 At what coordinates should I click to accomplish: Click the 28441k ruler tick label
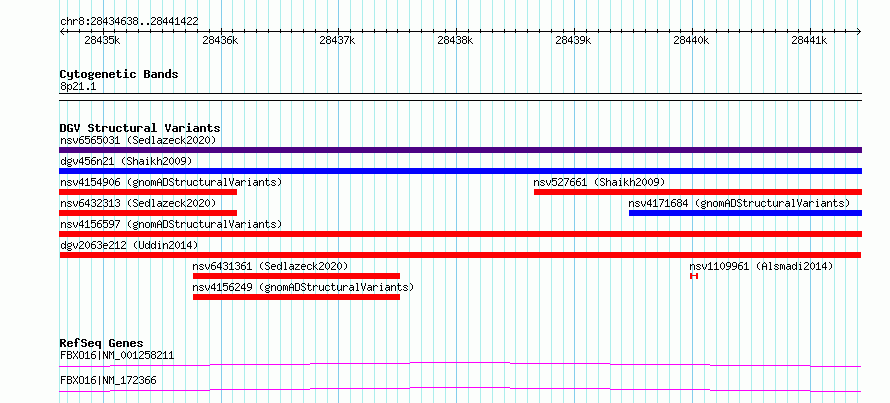[809, 40]
